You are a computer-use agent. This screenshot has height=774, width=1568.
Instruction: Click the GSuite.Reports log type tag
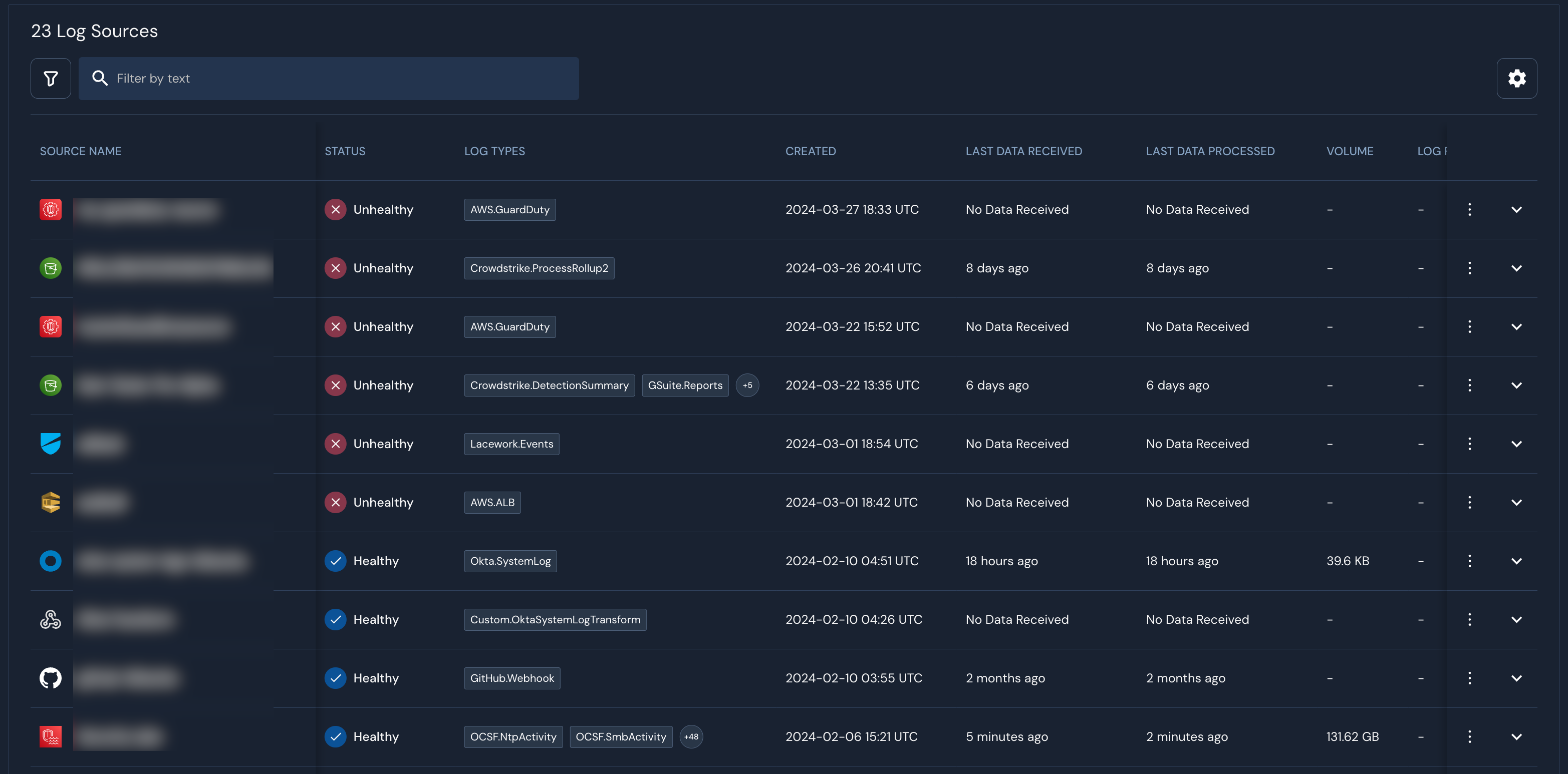point(685,385)
